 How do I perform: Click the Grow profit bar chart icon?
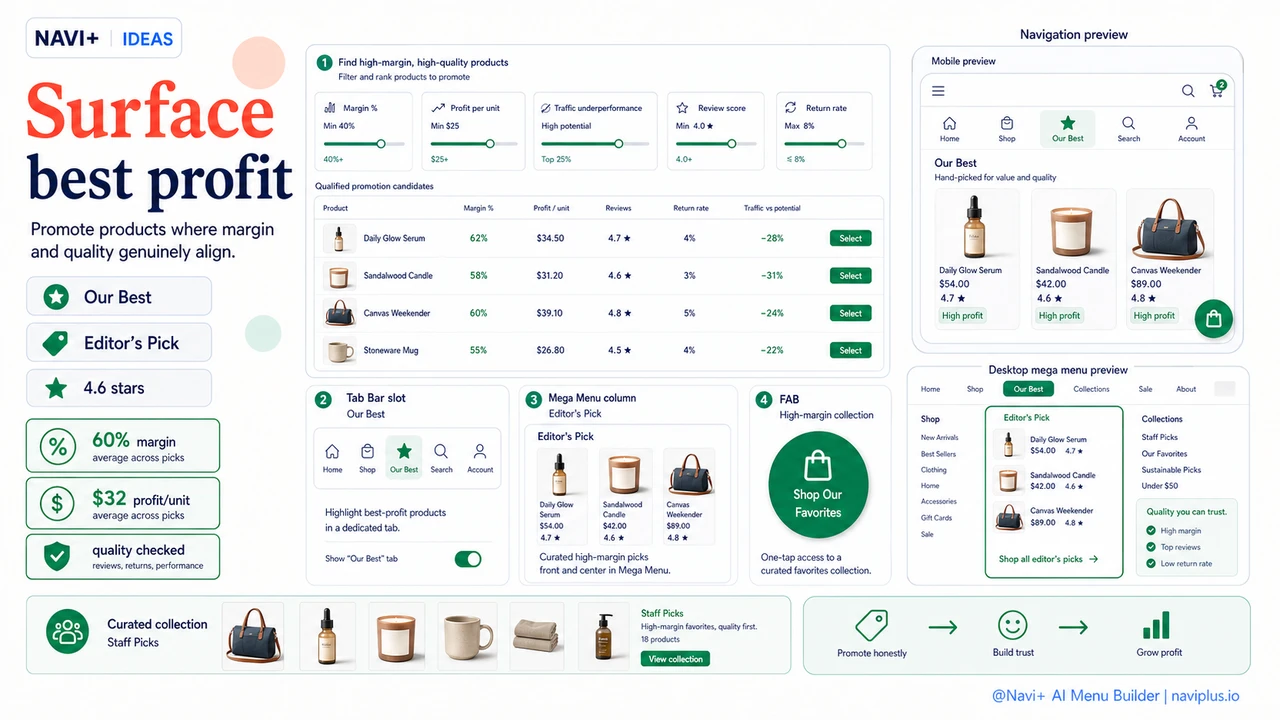click(x=1156, y=627)
